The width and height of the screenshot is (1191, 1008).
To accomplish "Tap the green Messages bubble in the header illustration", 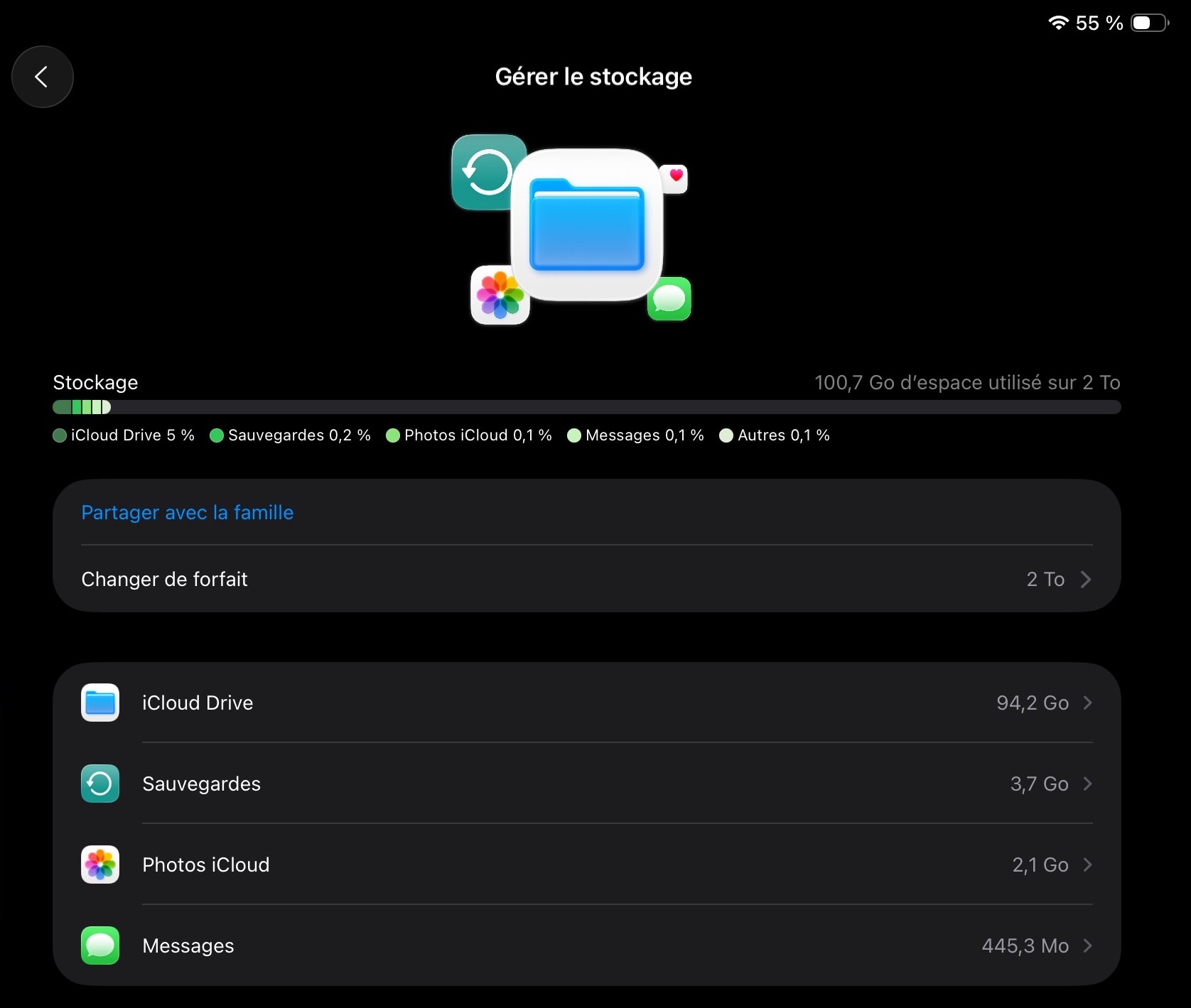I will [669, 299].
